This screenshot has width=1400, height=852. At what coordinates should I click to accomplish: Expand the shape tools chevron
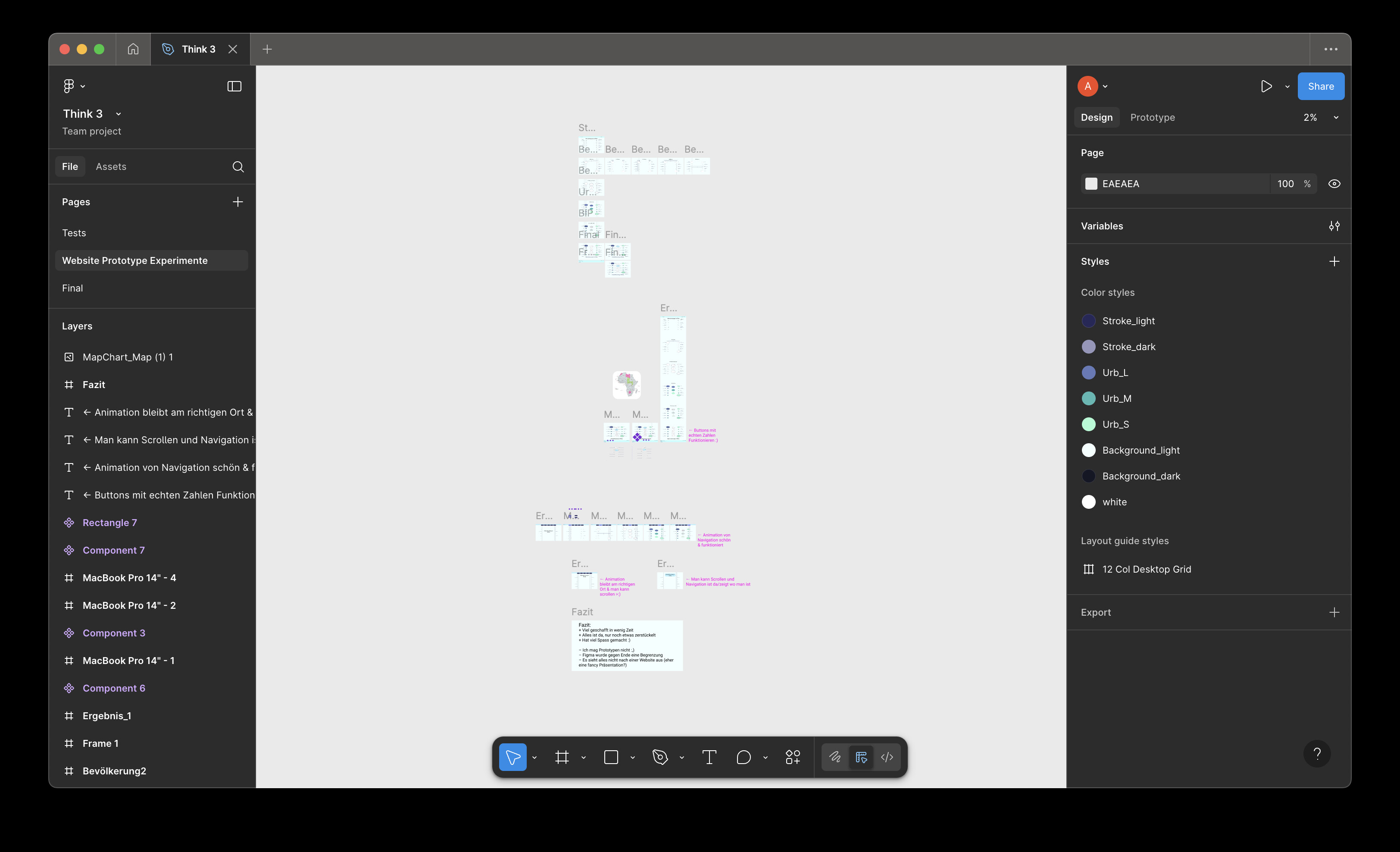tap(632, 757)
